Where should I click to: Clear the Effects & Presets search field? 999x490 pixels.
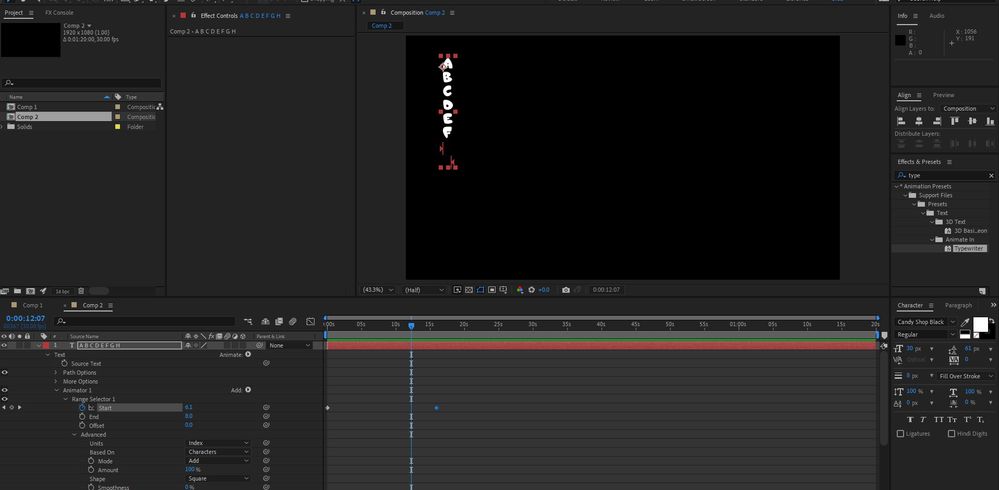pyautogui.click(x=991, y=175)
